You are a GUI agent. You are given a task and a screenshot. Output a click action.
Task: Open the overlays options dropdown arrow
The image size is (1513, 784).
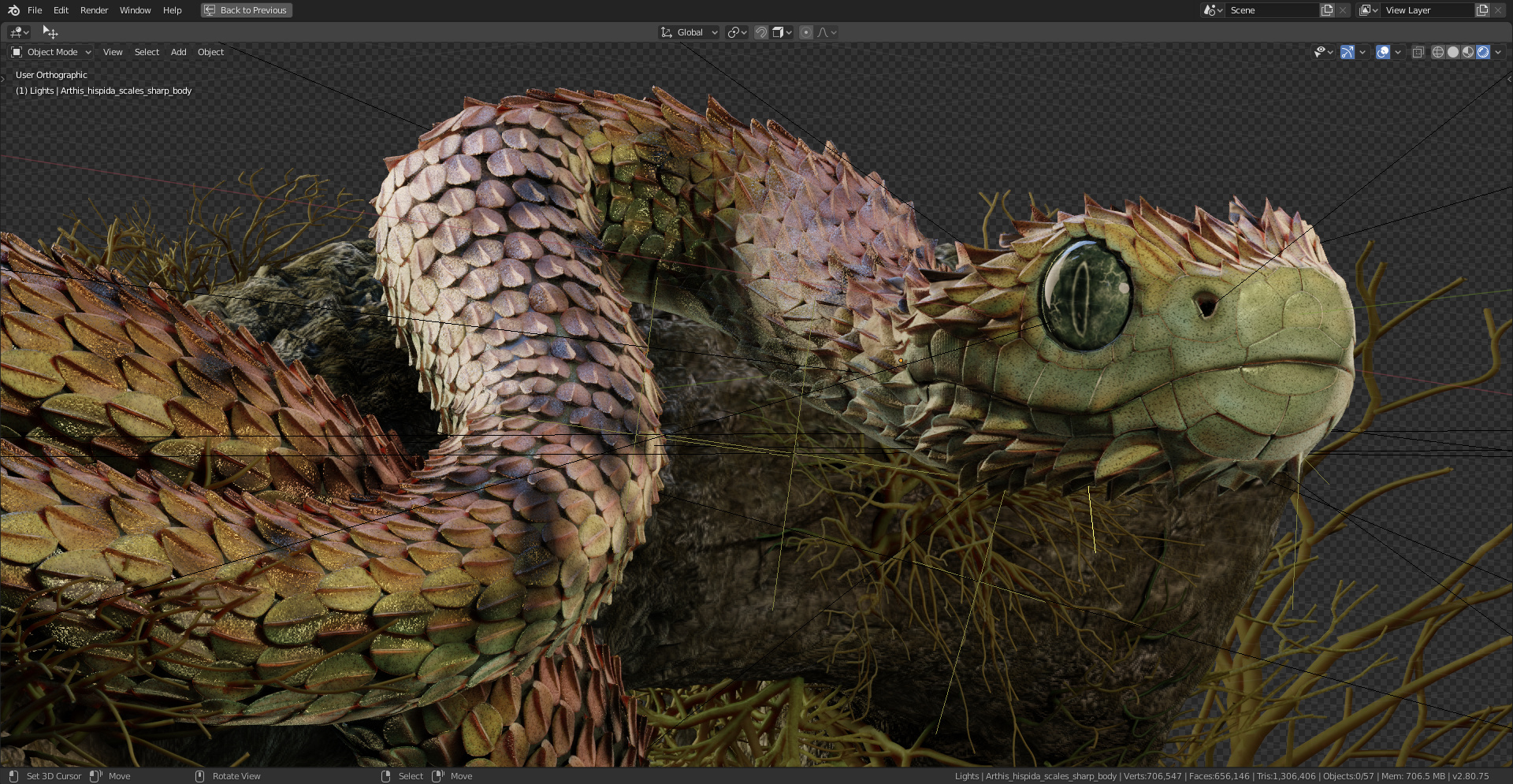point(1398,52)
